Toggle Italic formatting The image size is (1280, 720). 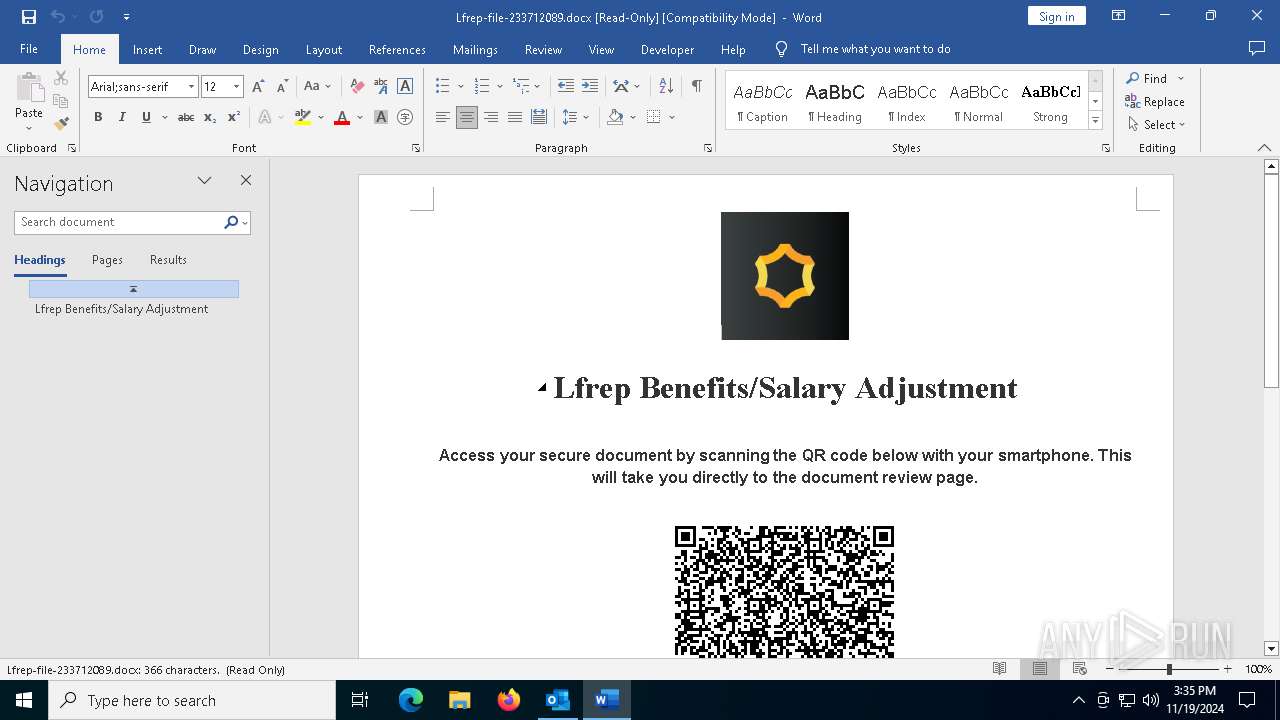122,117
